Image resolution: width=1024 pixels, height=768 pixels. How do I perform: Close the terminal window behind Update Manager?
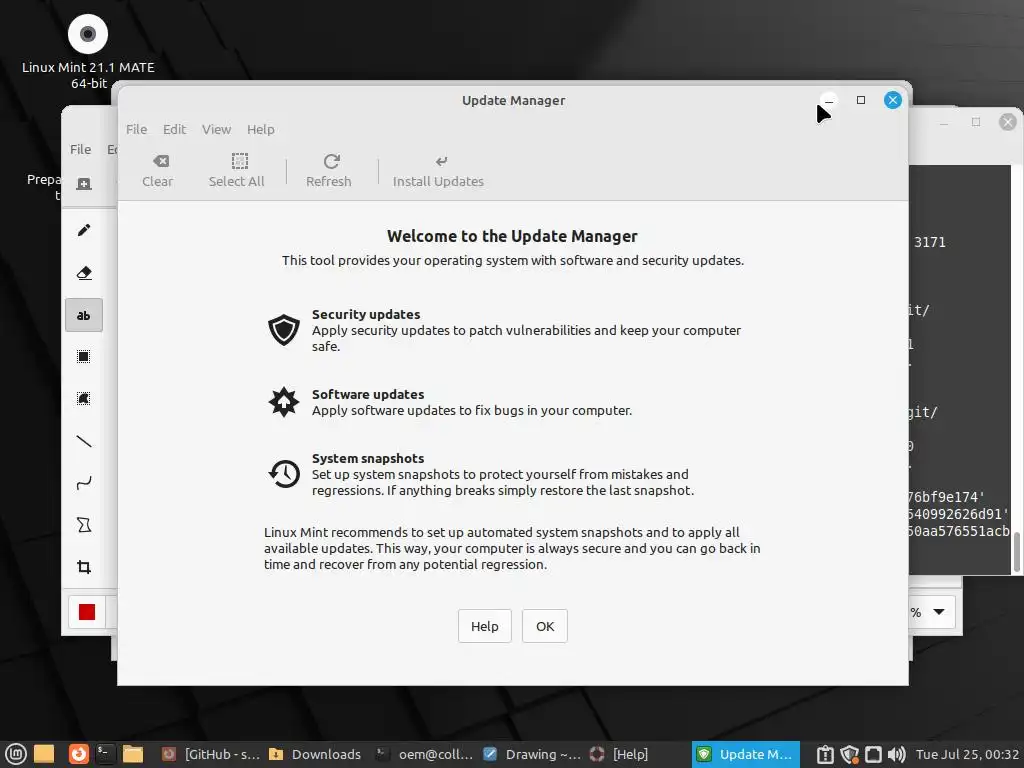click(1008, 121)
